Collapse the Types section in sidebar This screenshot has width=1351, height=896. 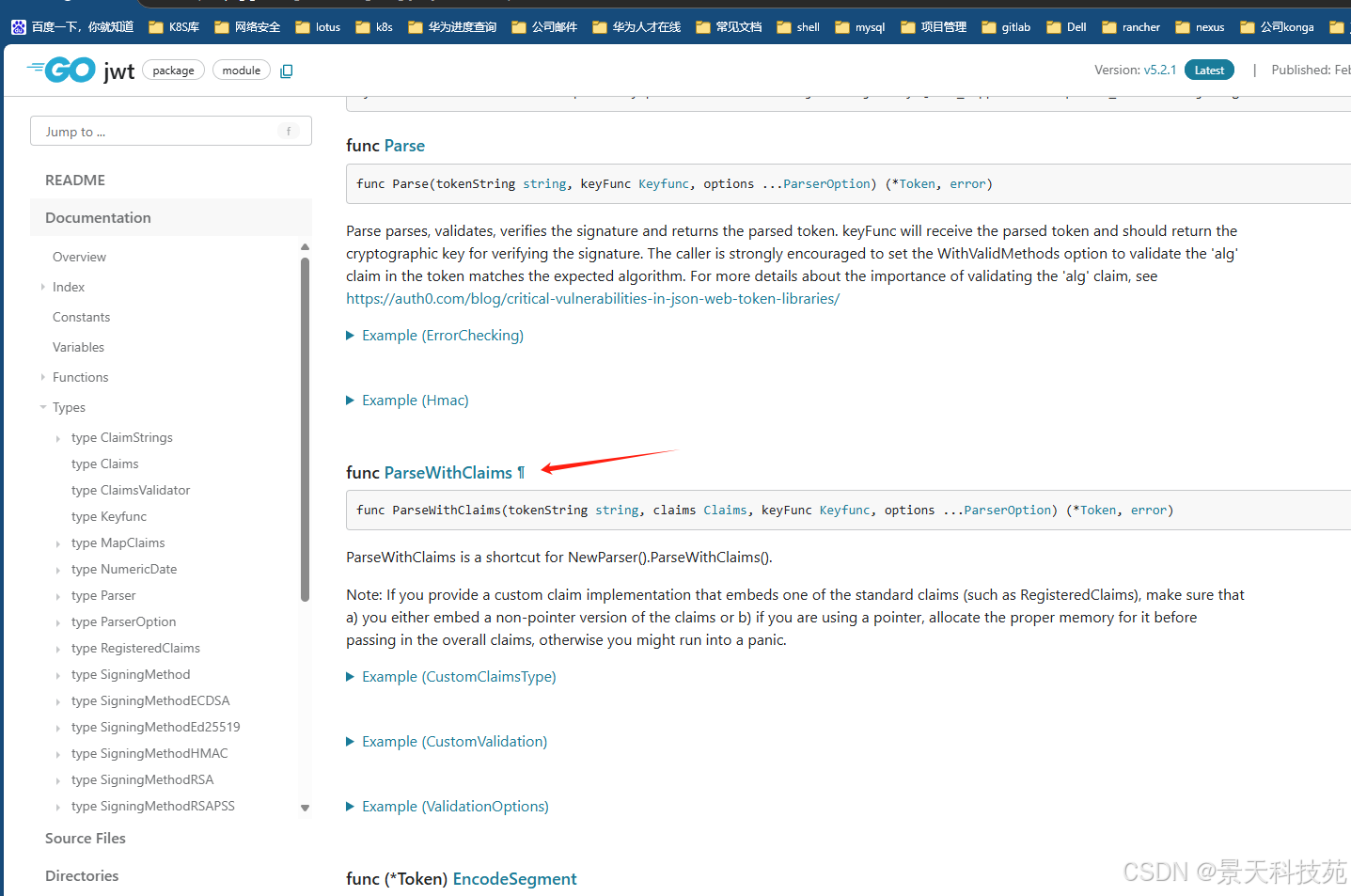click(43, 407)
